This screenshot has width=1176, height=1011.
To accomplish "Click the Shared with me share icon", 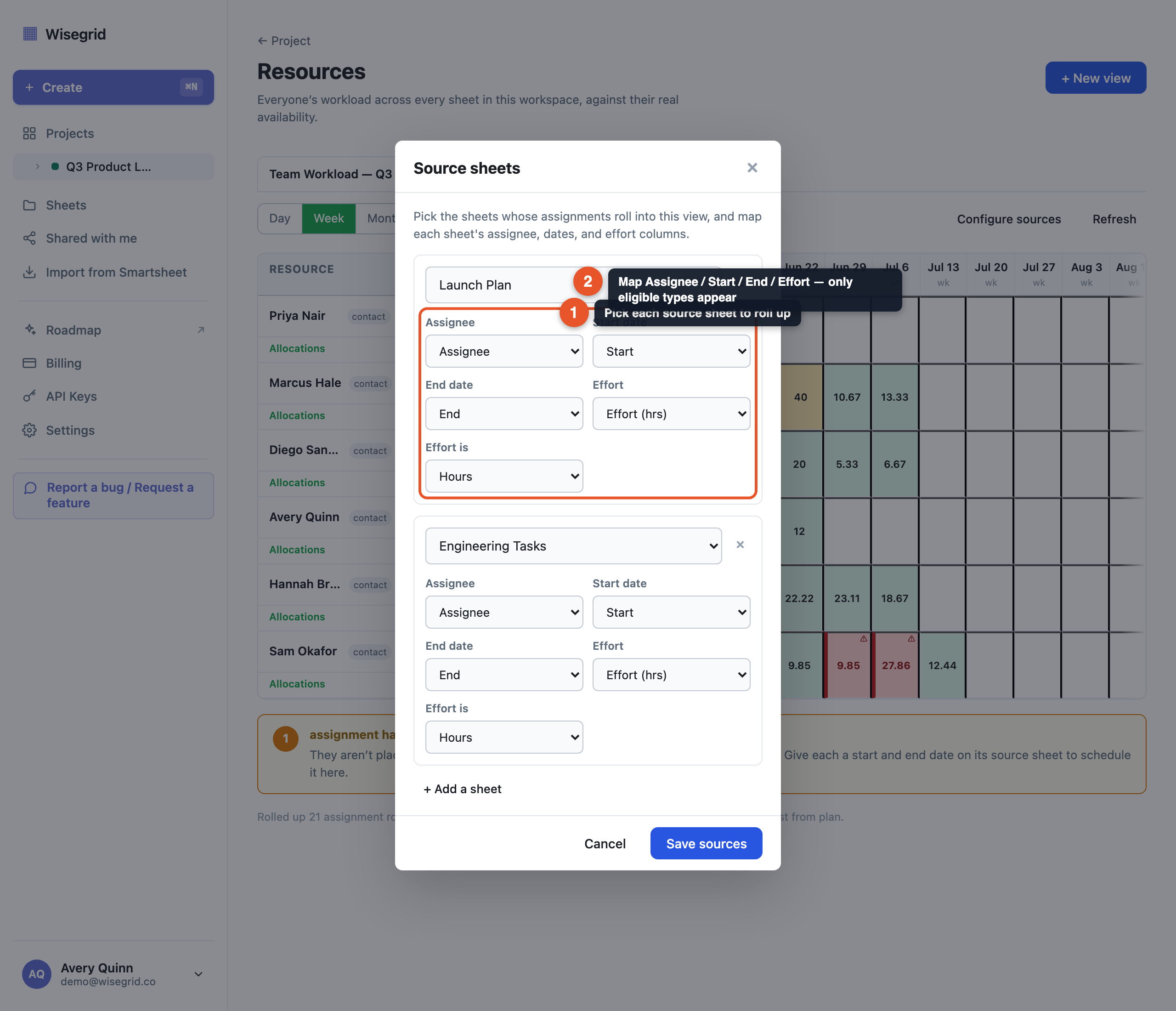I will coord(29,239).
